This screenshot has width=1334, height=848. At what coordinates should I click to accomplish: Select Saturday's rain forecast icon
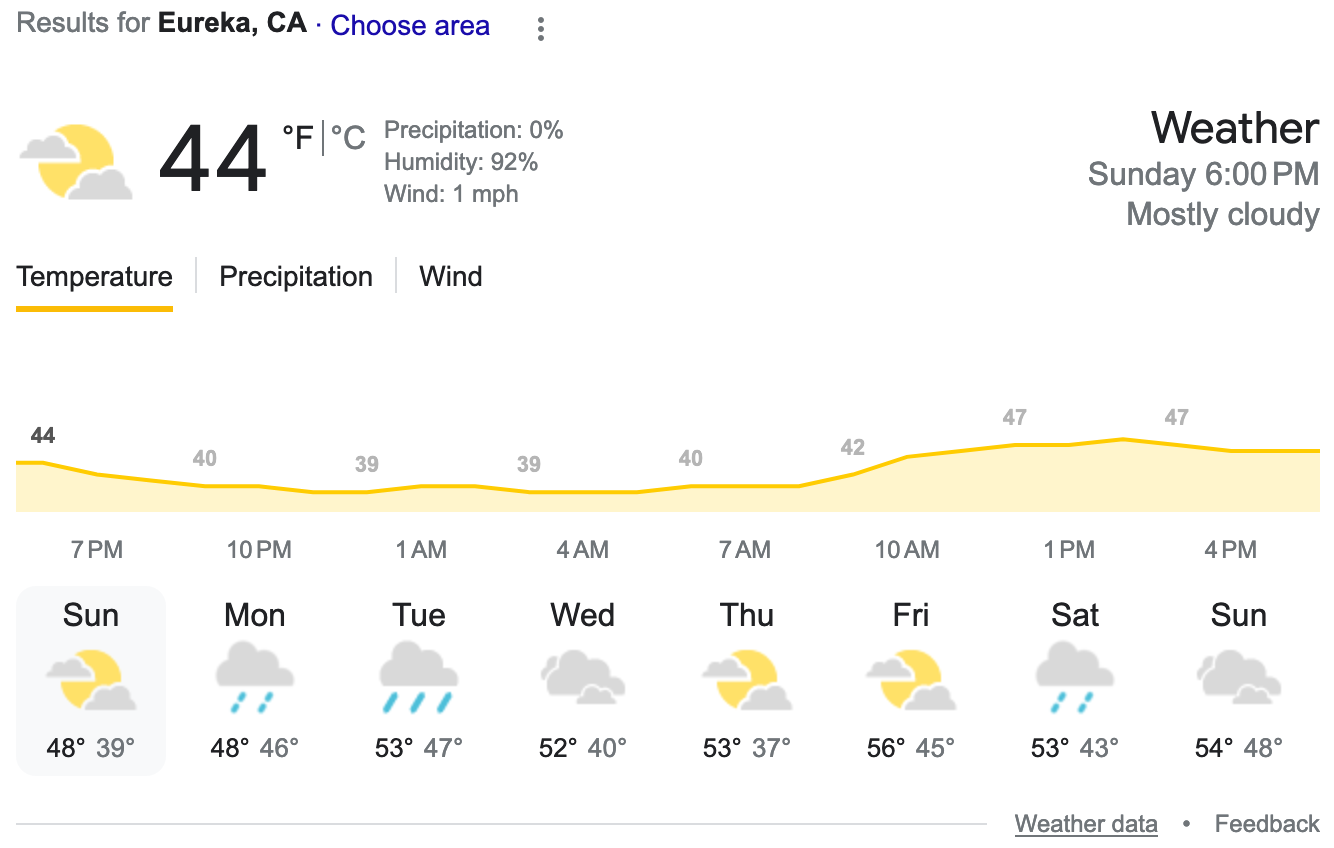pos(1075,678)
